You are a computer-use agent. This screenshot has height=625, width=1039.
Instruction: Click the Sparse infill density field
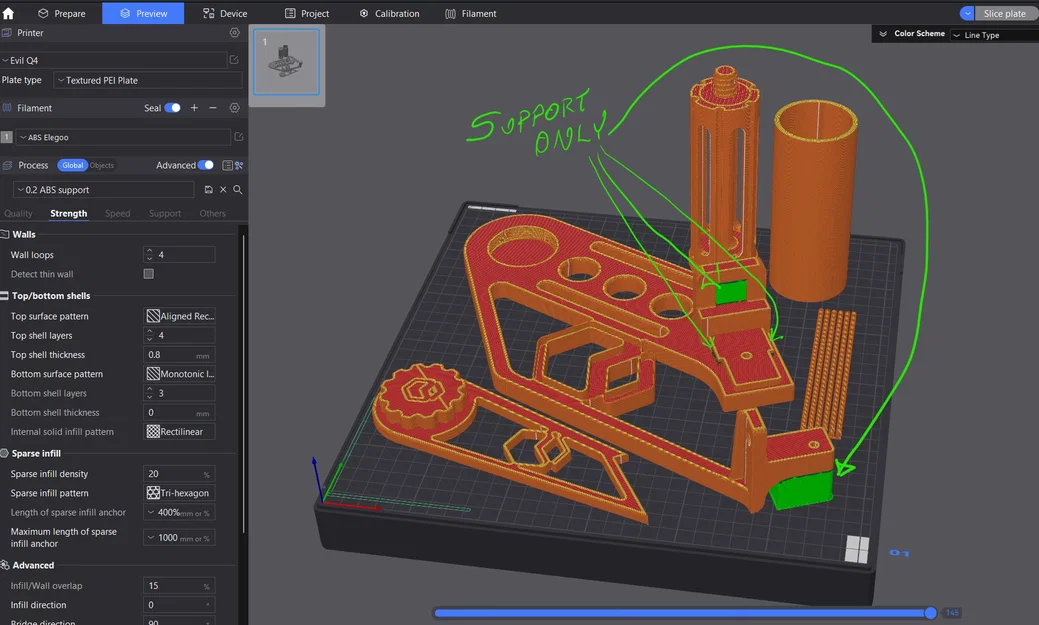(x=180, y=474)
